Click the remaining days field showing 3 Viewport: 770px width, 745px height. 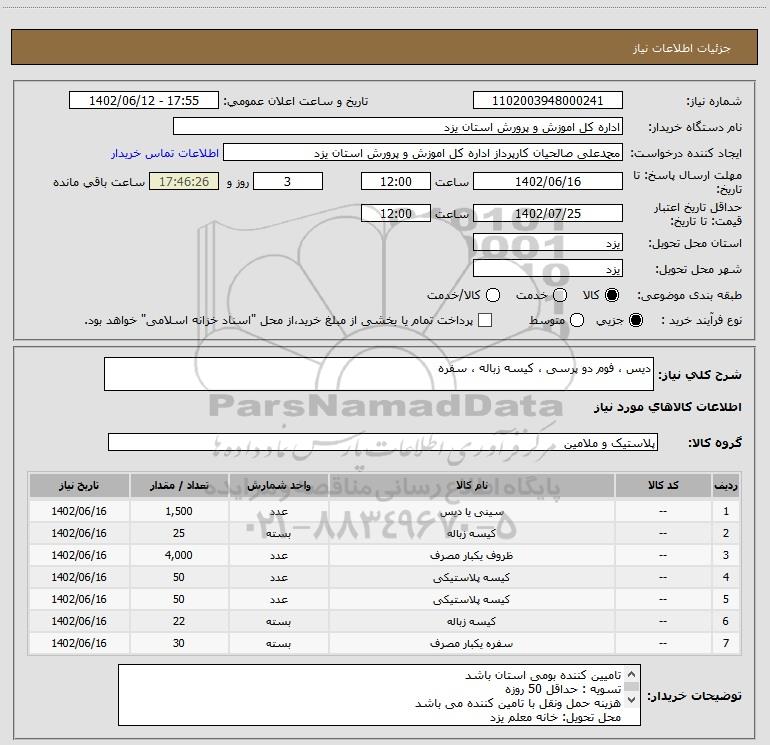click(288, 181)
